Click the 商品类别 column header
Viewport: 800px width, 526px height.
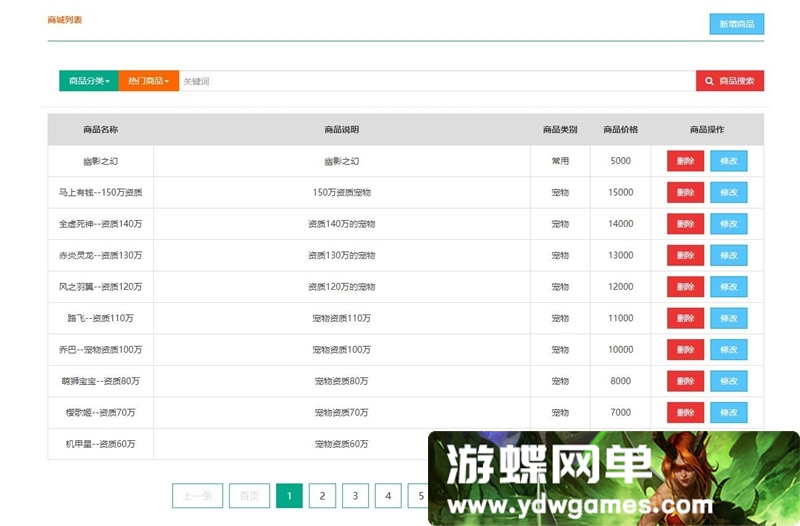(560, 130)
